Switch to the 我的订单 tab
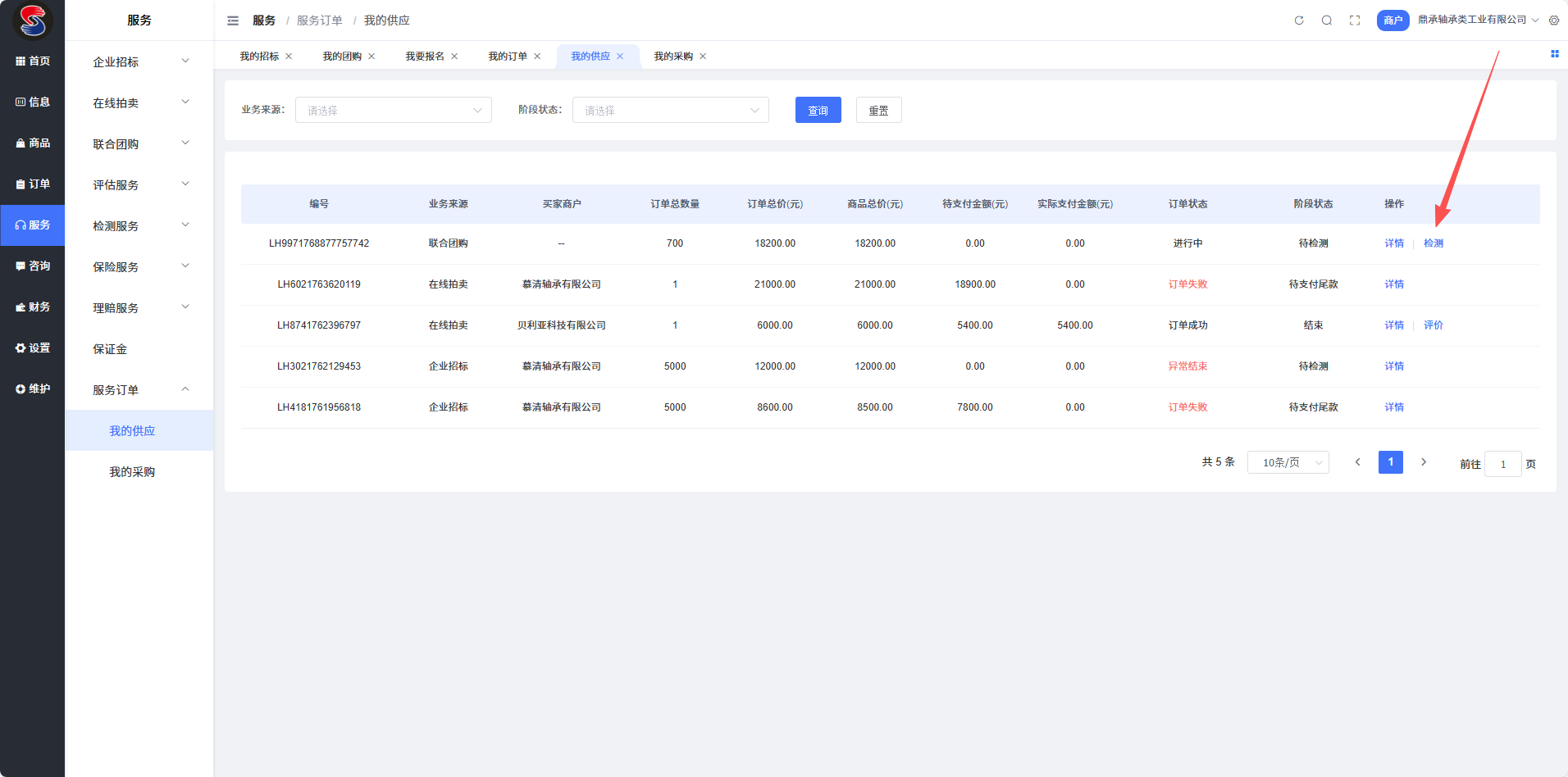 pos(508,57)
